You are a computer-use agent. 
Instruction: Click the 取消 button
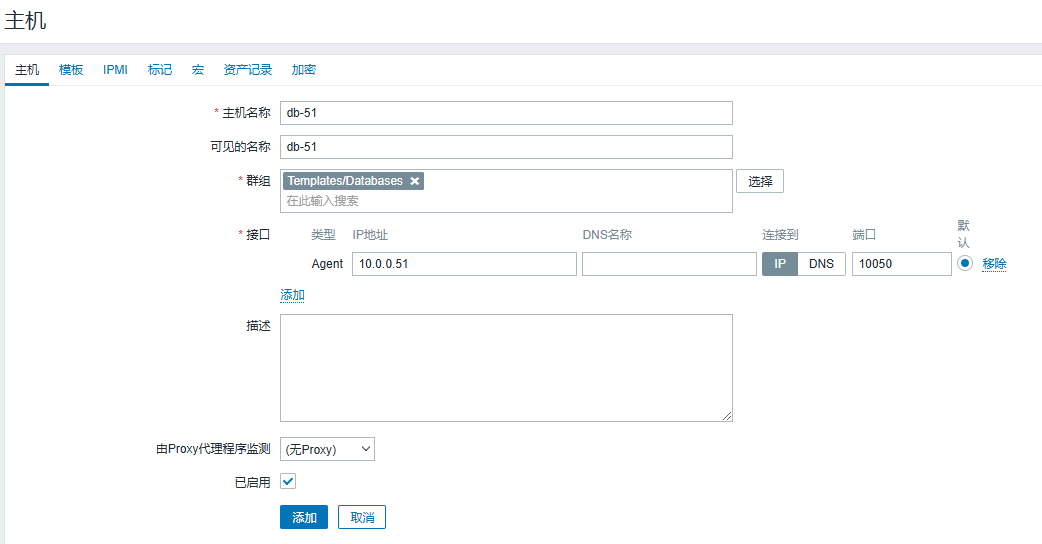click(362, 517)
